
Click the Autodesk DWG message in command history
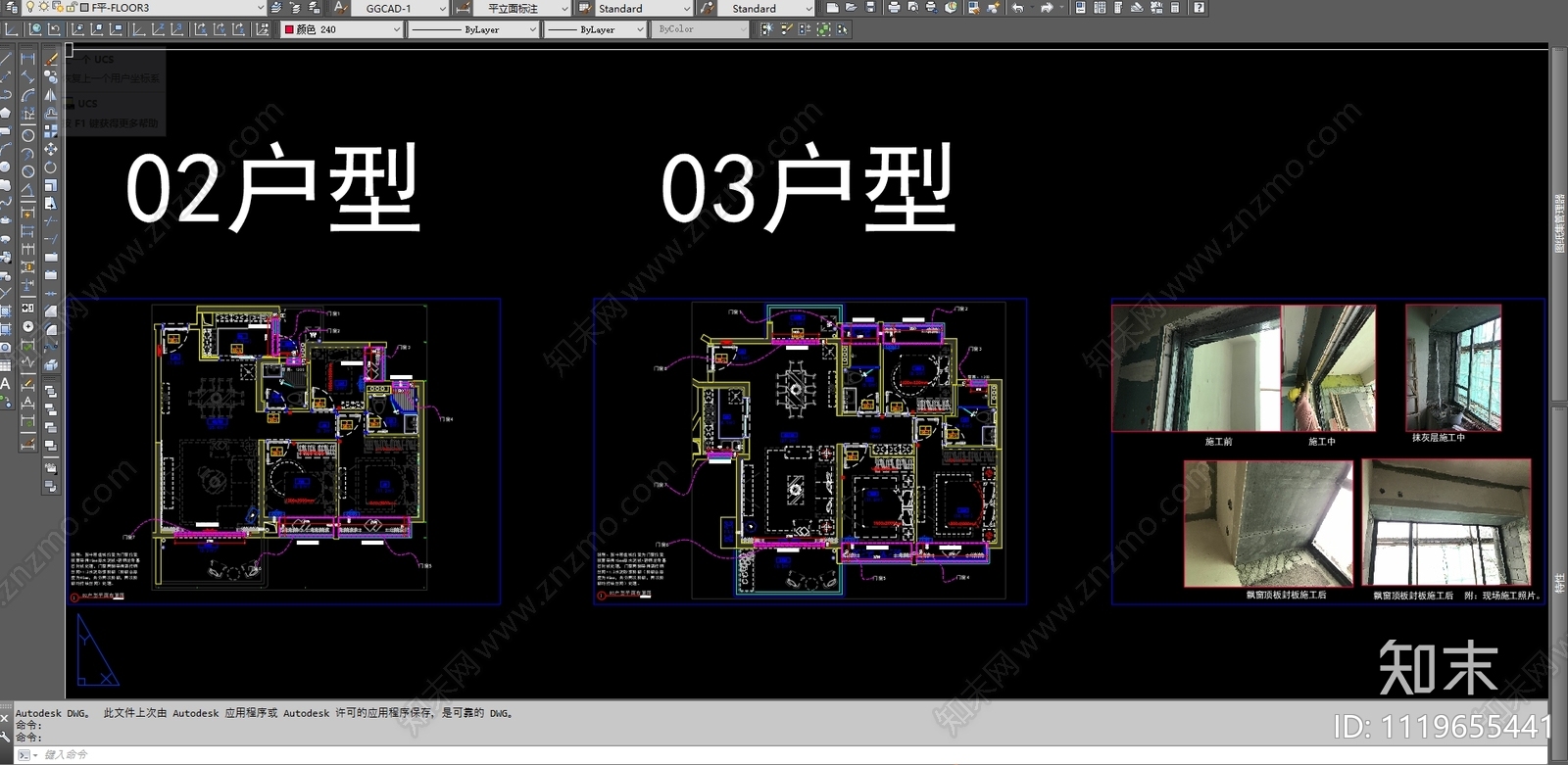click(265, 713)
